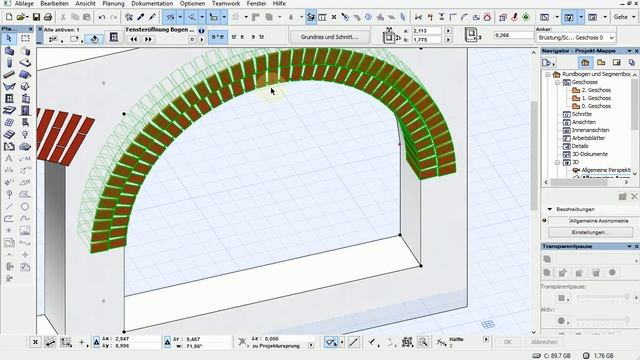This screenshot has height=360, width=640.
Task: Pick up parameters with the eyedropper icon
Action: point(141,17)
